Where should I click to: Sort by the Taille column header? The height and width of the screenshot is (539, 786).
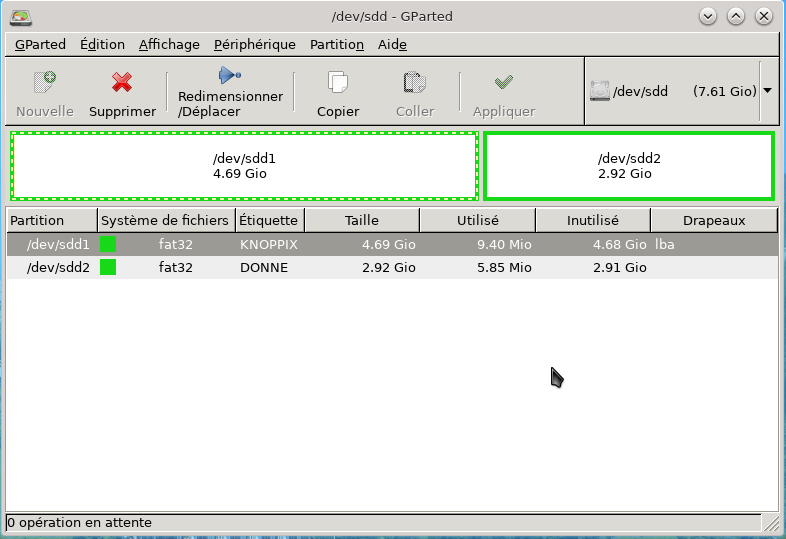[361, 220]
